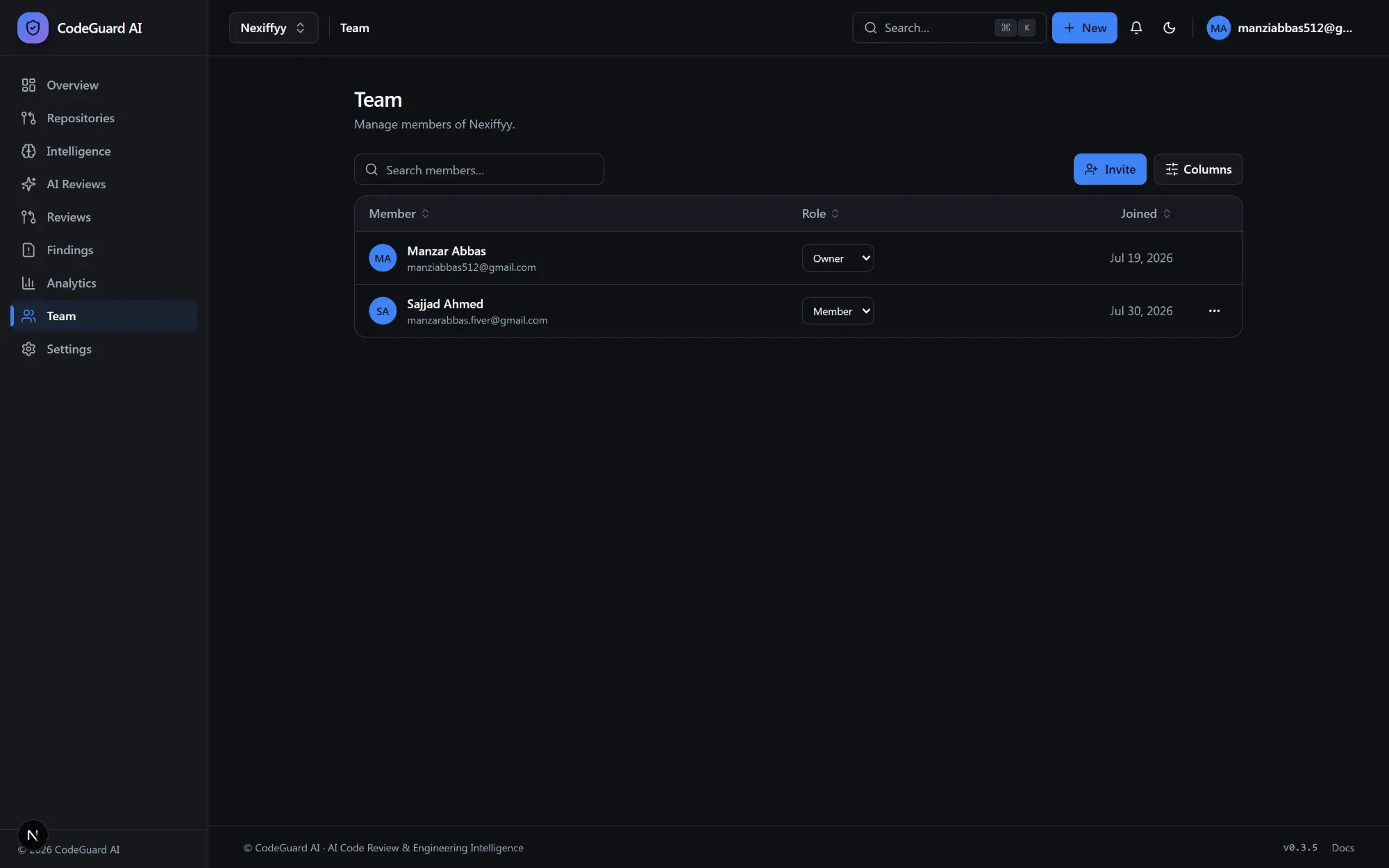Click the MA avatar in the top bar
Viewport: 1389px width, 868px height.
pos(1218,28)
